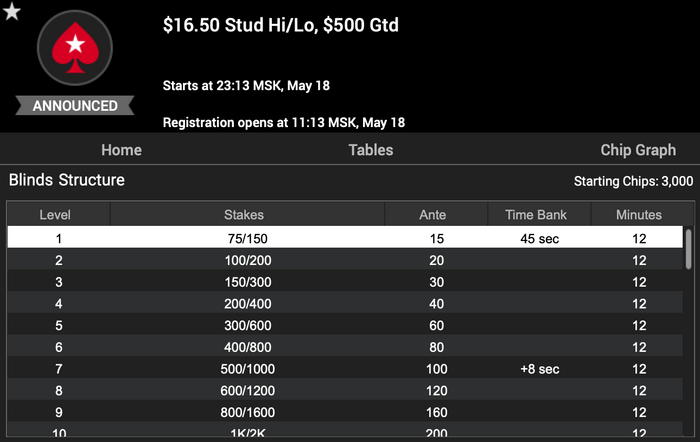The image size is (700, 442).
Task: Select the level 7 row with +8 sec
Action: [345, 369]
